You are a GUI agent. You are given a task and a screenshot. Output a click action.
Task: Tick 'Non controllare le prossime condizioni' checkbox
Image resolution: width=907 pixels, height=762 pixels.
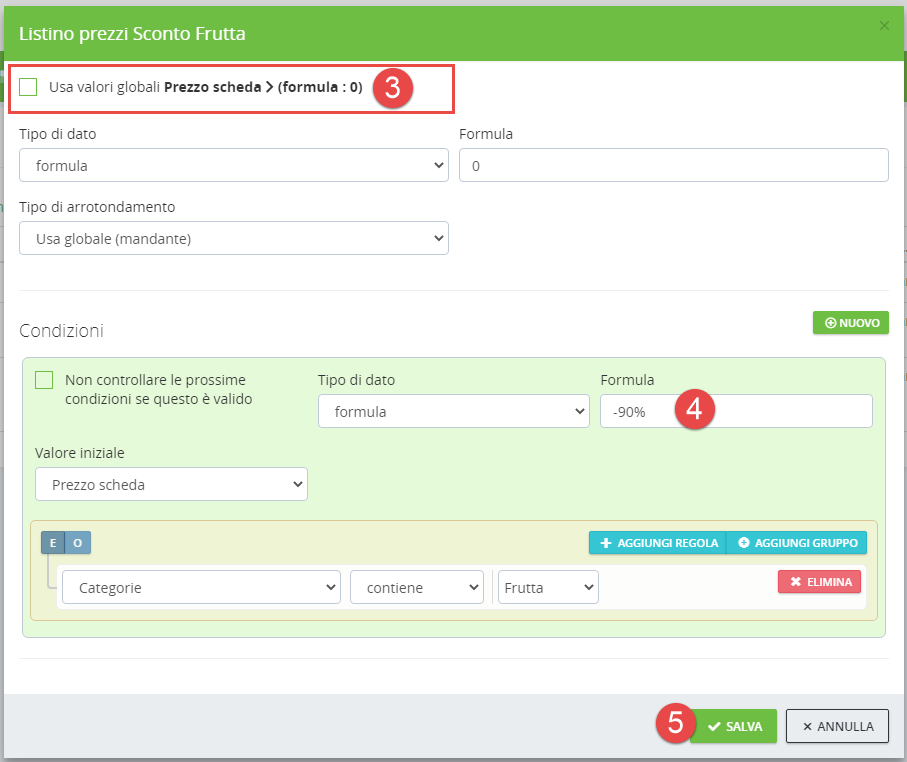pos(44,380)
